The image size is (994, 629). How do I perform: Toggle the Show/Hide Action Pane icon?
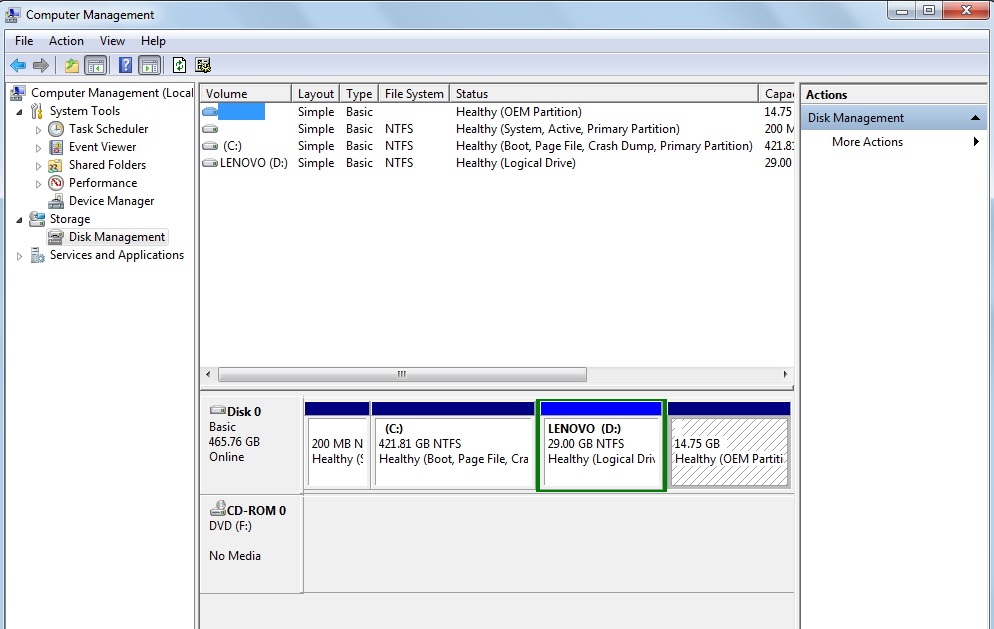pyautogui.click(x=150, y=66)
